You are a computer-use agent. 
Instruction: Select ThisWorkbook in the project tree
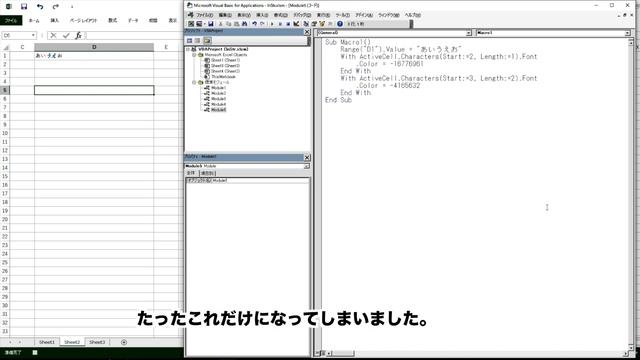click(223, 77)
